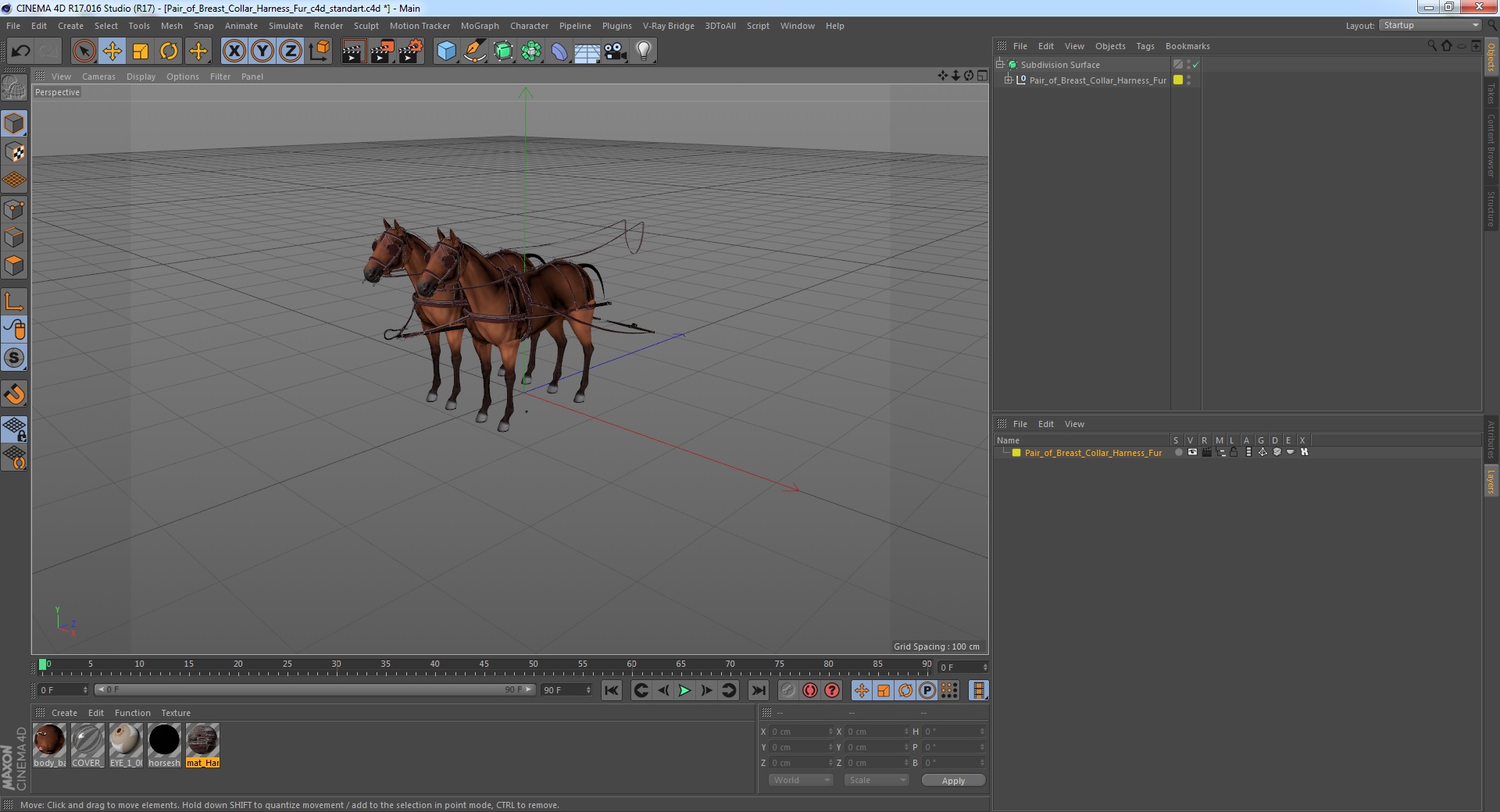
Task: Select Points mode in left sidebar
Action: click(x=14, y=209)
